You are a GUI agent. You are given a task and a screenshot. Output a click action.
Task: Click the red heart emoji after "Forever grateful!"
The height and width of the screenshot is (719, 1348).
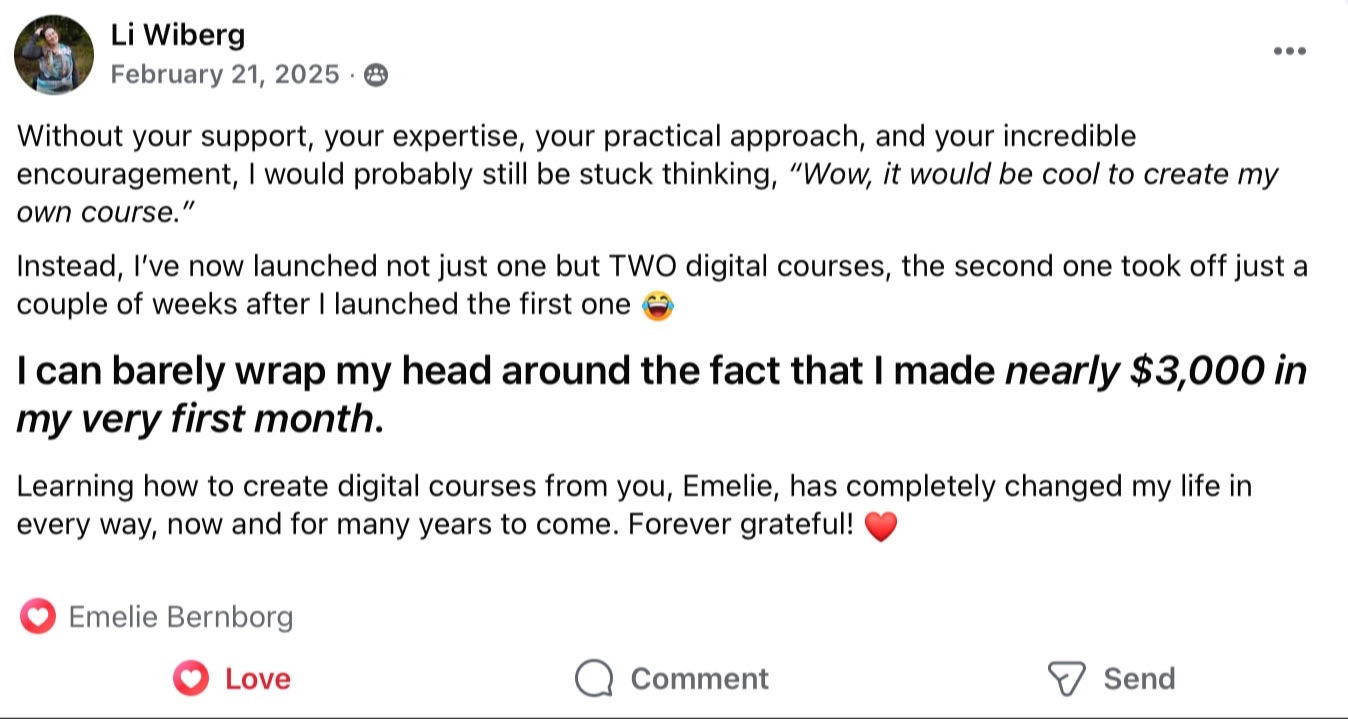pyautogui.click(x=880, y=525)
